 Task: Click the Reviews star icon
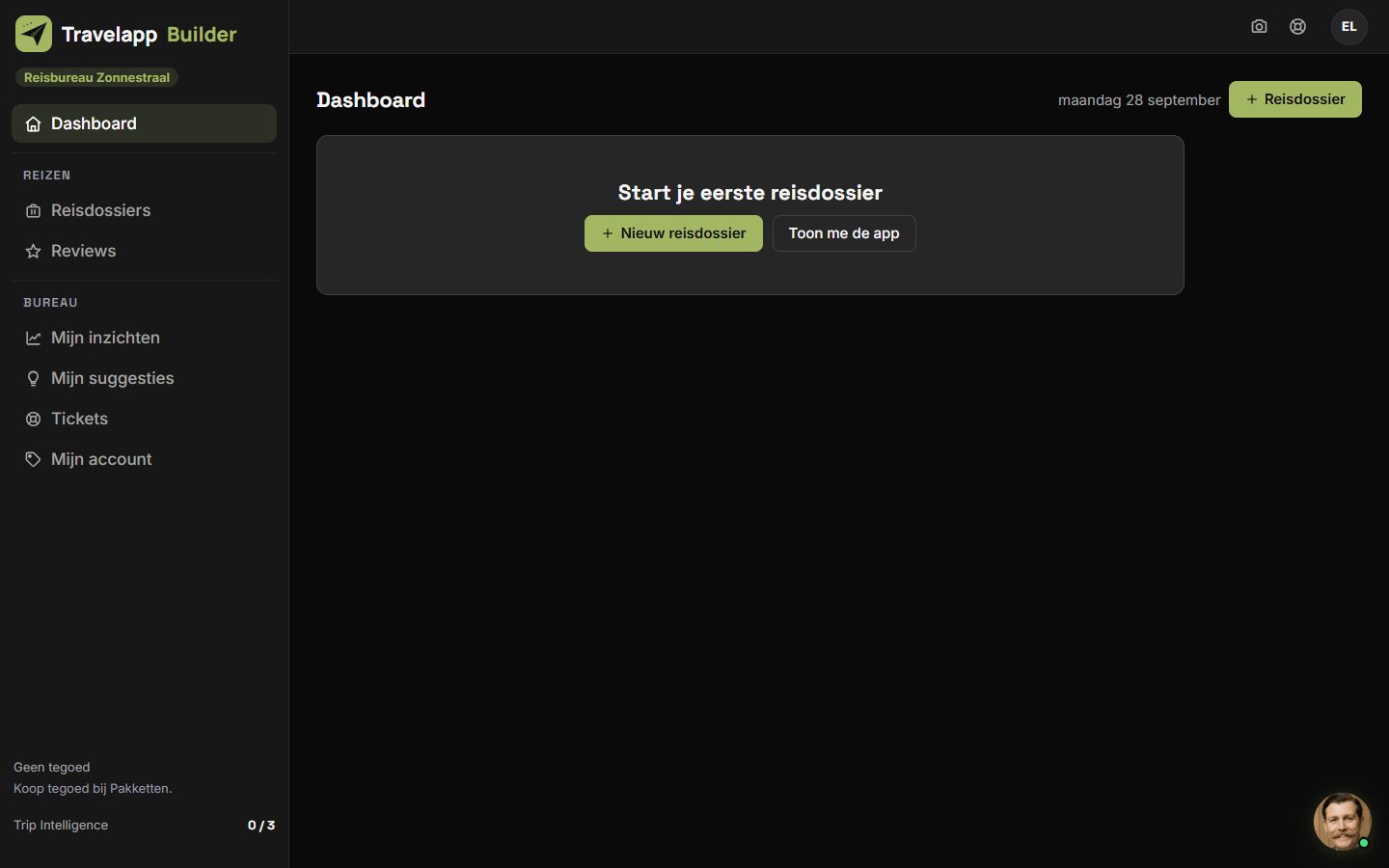[33, 252]
